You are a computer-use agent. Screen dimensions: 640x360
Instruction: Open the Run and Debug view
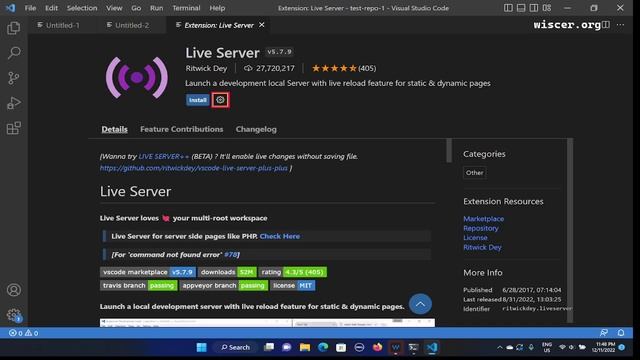(x=13, y=103)
